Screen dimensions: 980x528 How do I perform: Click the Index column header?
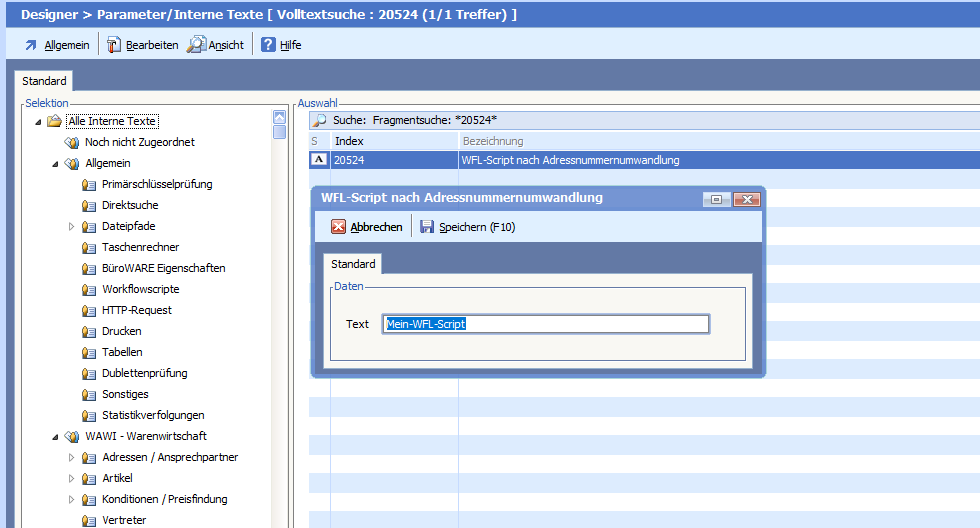pos(394,141)
